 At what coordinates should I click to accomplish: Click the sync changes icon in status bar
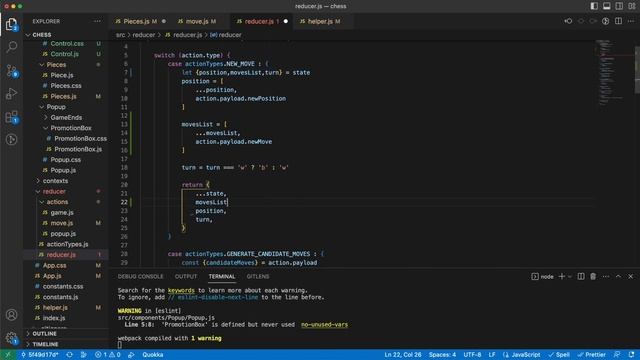tap(70, 355)
